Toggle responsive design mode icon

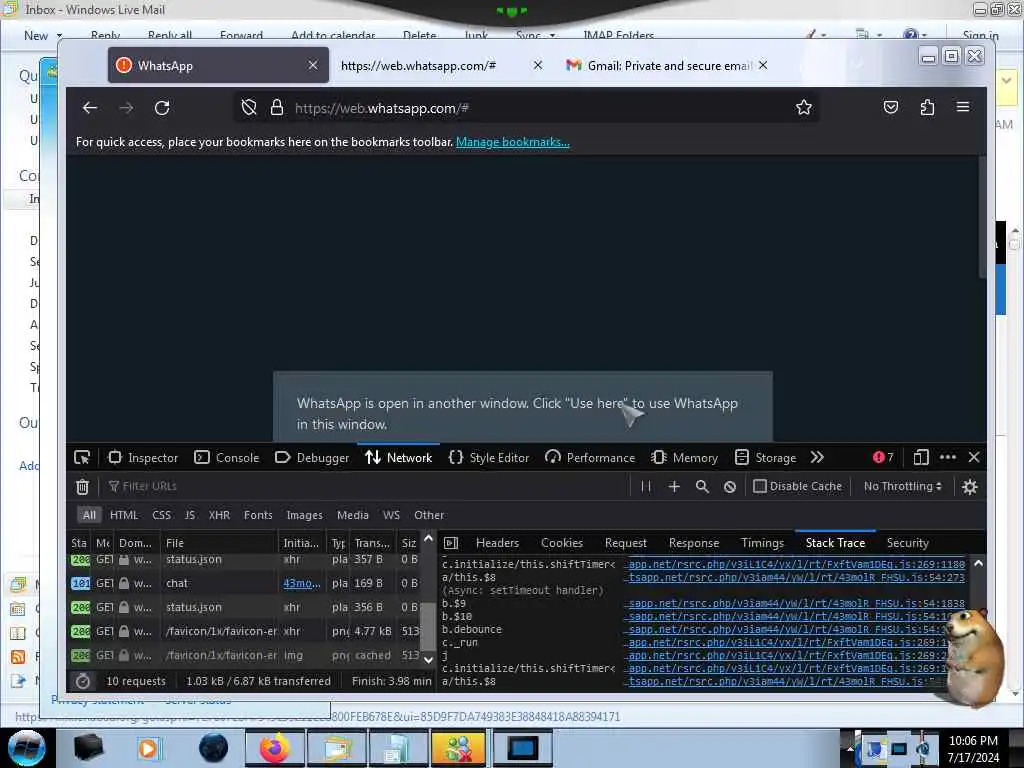point(921,458)
